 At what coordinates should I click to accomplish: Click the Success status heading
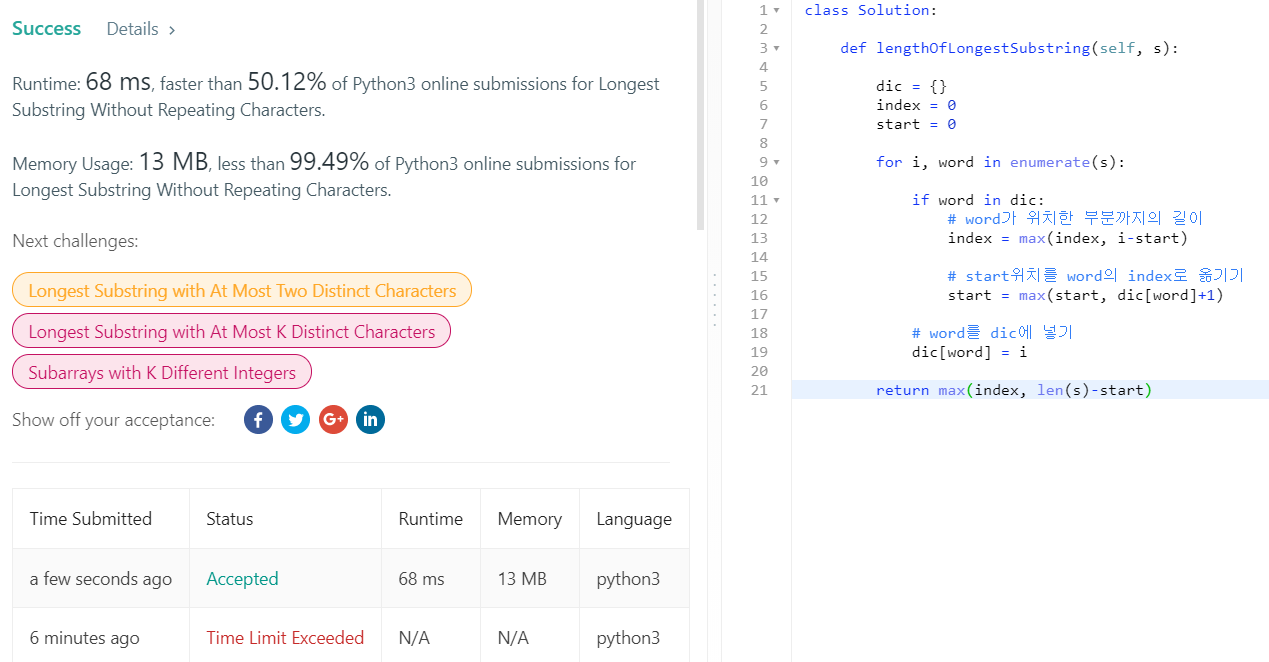(x=47, y=29)
